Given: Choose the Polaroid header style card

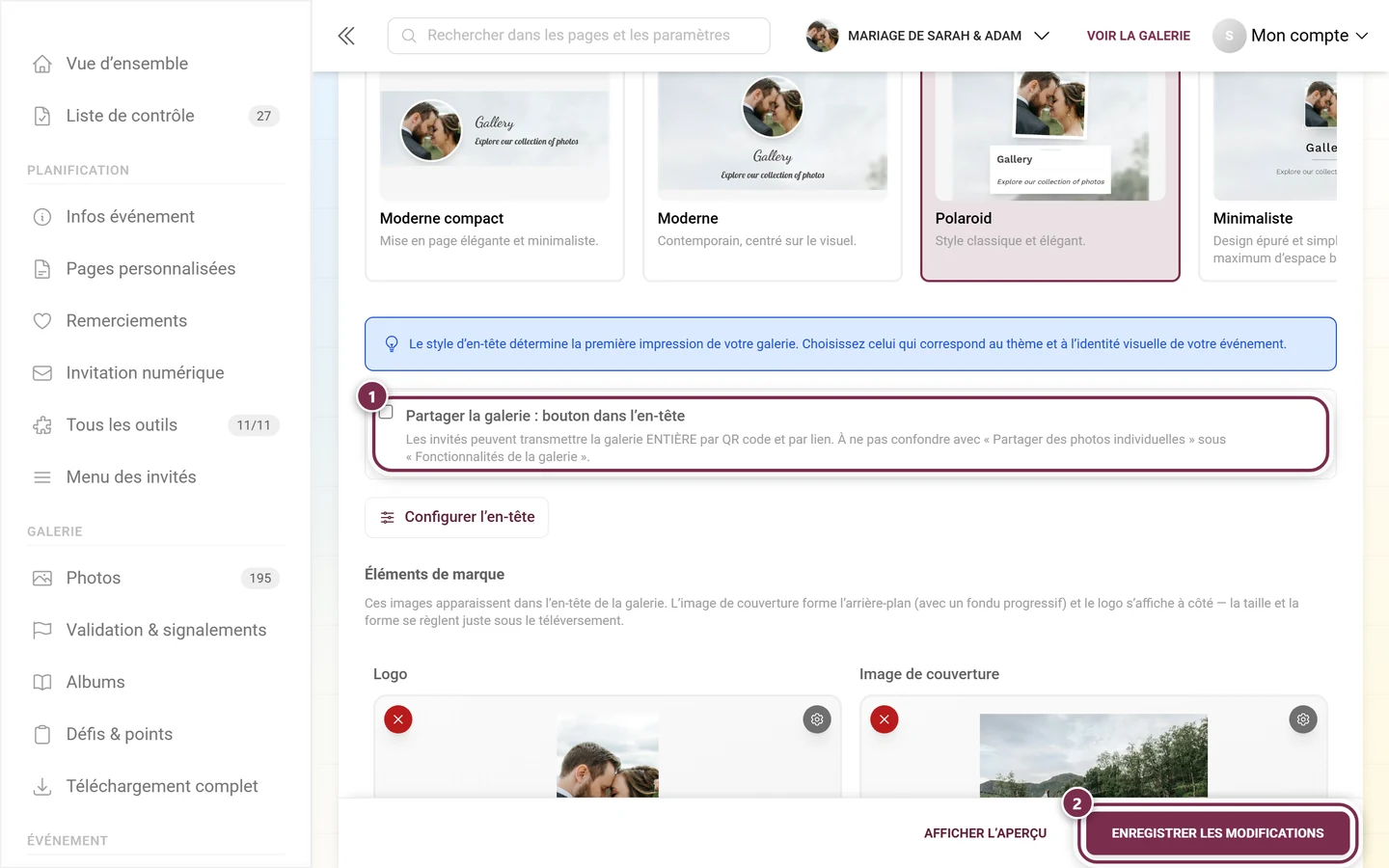Looking at the screenshot, I should point(1050,176).
